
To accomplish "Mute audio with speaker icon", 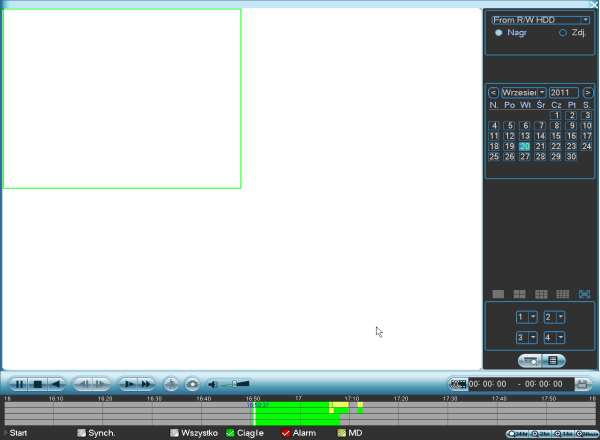I will [x=213, y=384].
